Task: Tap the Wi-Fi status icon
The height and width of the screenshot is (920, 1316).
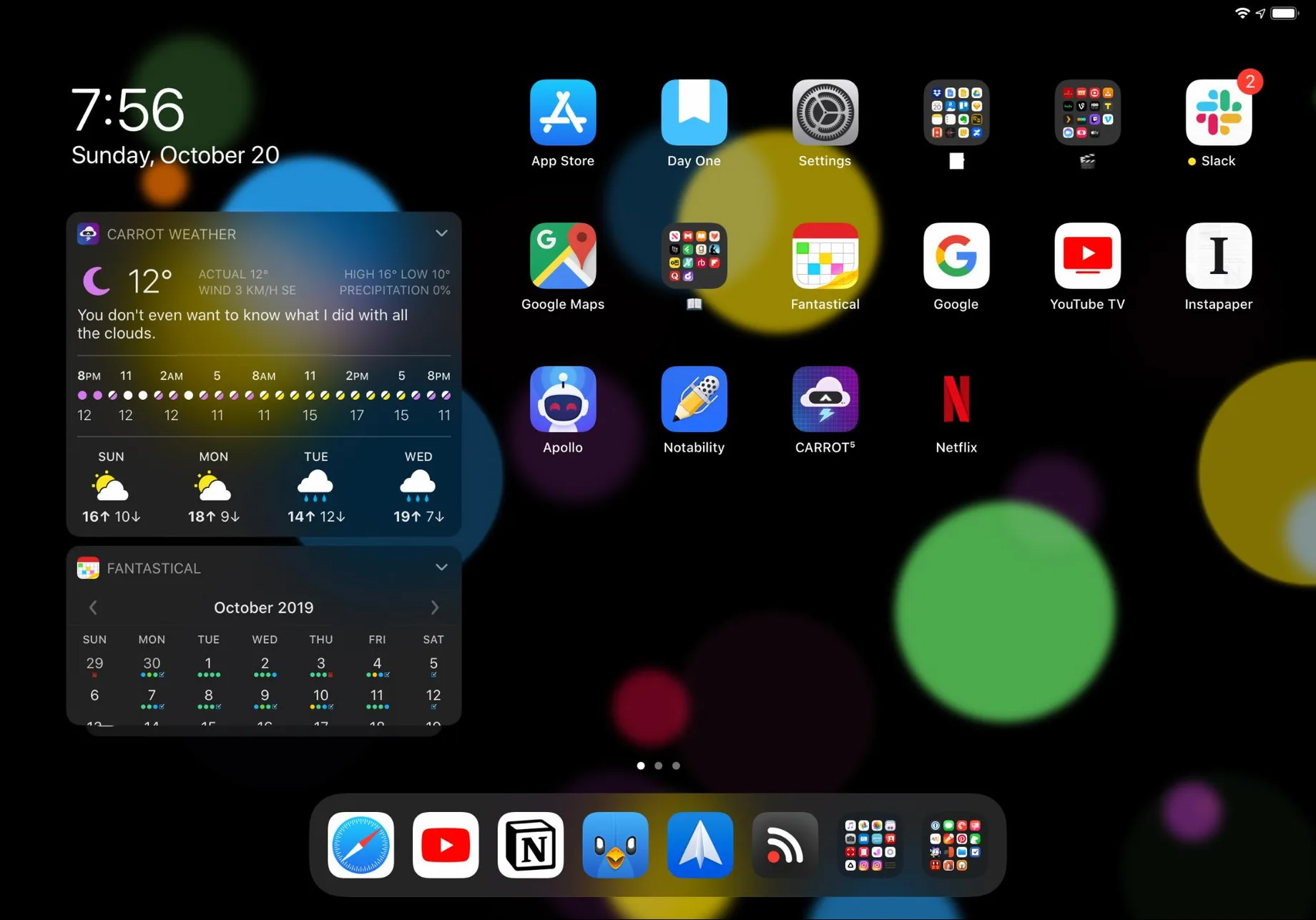Action: coord(1242,13)
